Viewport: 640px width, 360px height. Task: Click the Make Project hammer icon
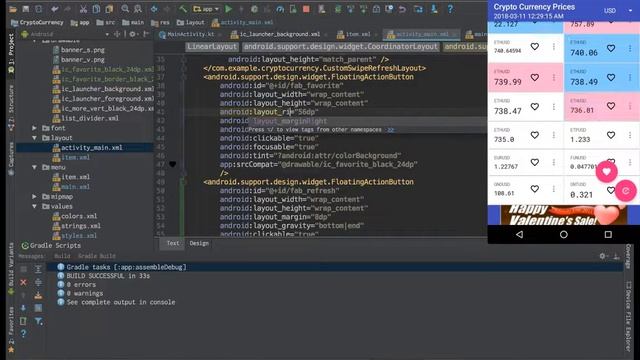(182, 9)
